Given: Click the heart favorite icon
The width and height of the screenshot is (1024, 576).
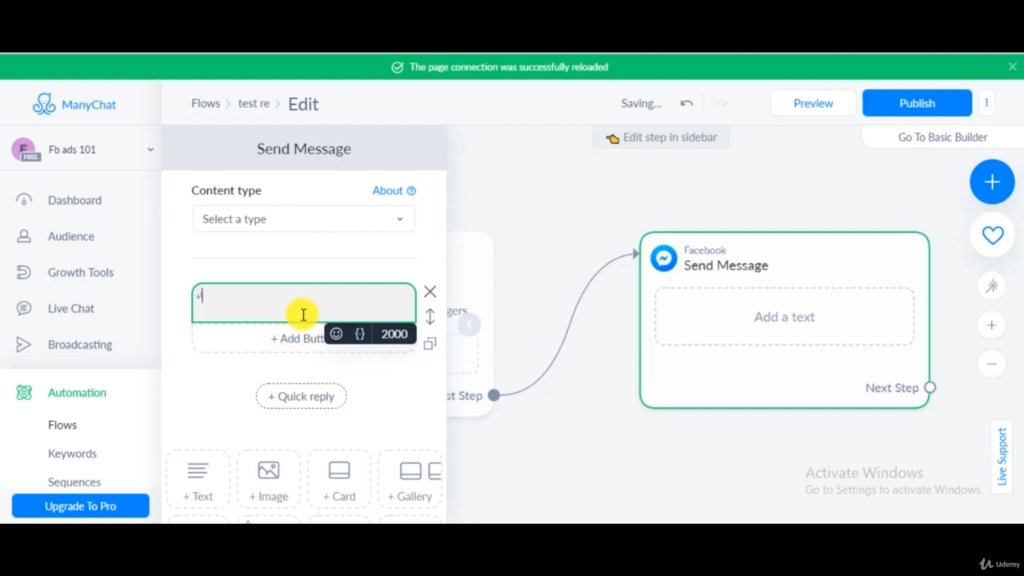Looking at the screenshot, I should pos(992,235).
